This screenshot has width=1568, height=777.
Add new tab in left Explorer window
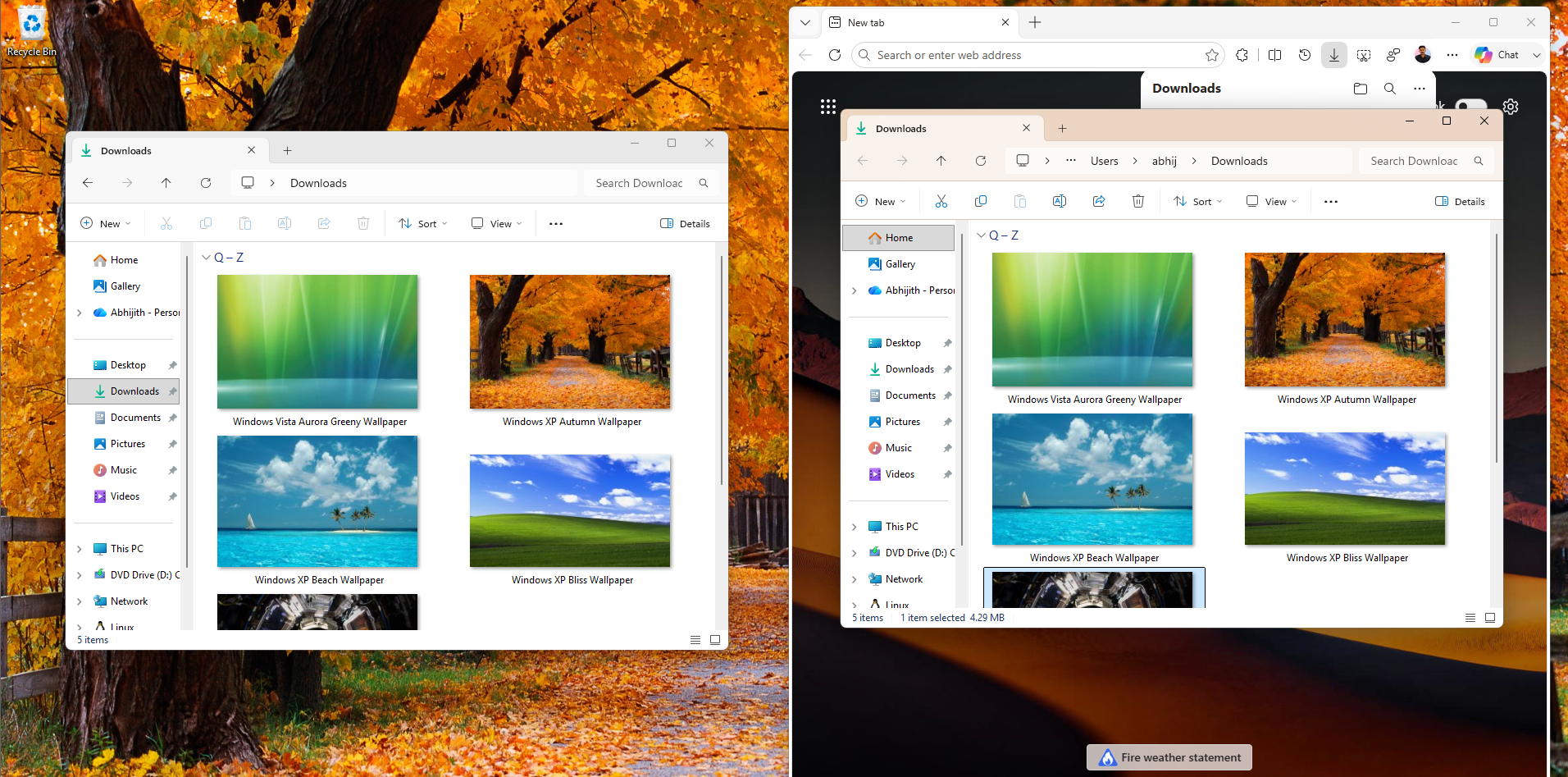288,150
